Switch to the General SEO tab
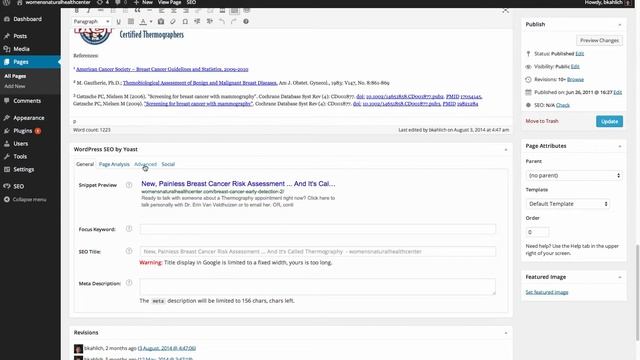 (x=85, y=164)
